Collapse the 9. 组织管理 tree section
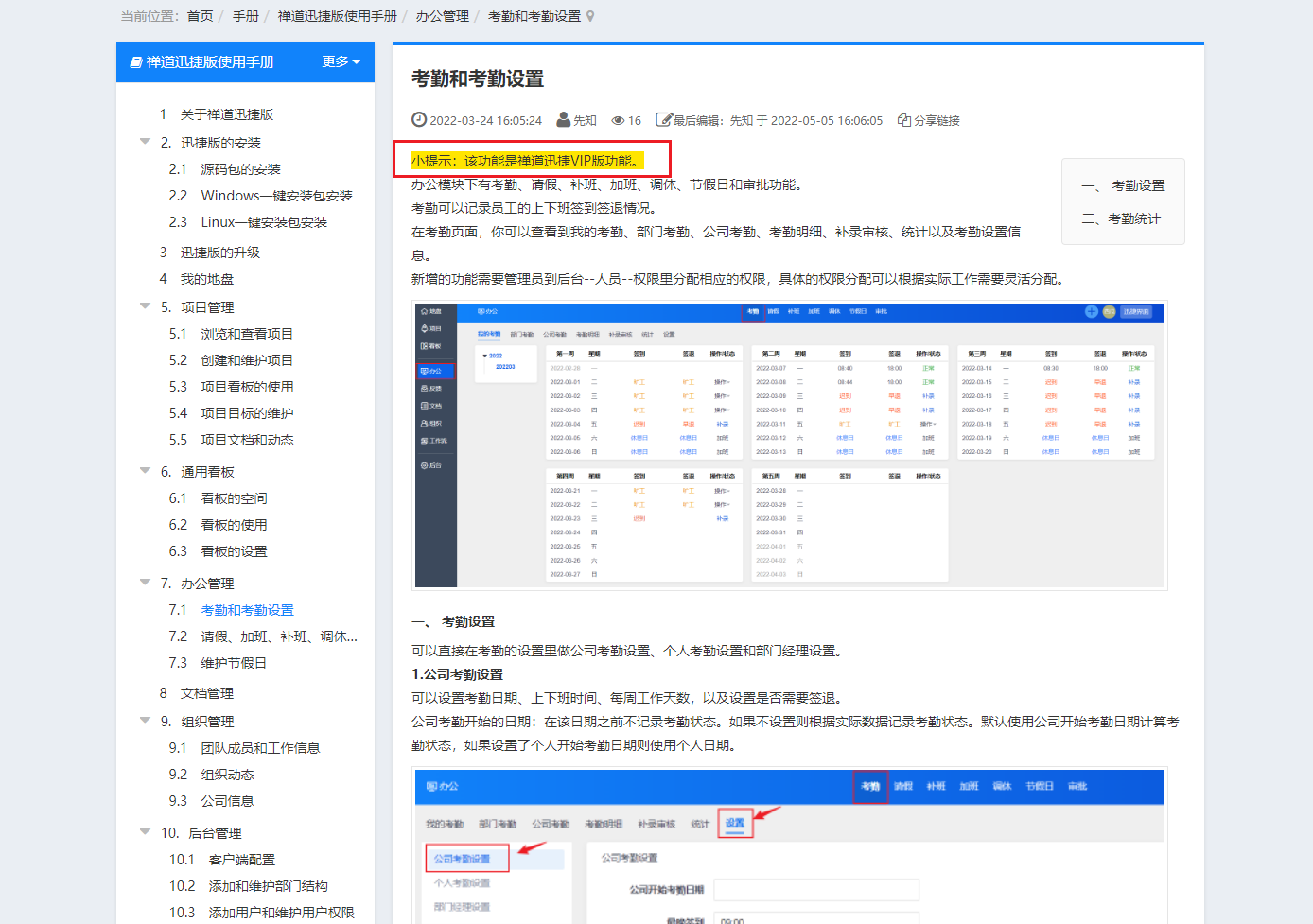1313x924 pixels. (145, 721)
